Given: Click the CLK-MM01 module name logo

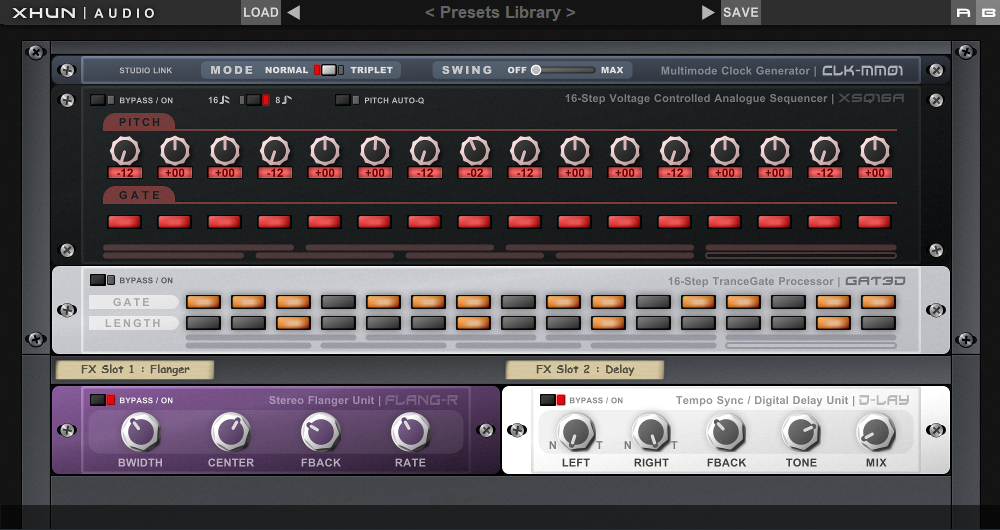Looking at the screenshot, I should pyautogui.click(x=862, y=70).
